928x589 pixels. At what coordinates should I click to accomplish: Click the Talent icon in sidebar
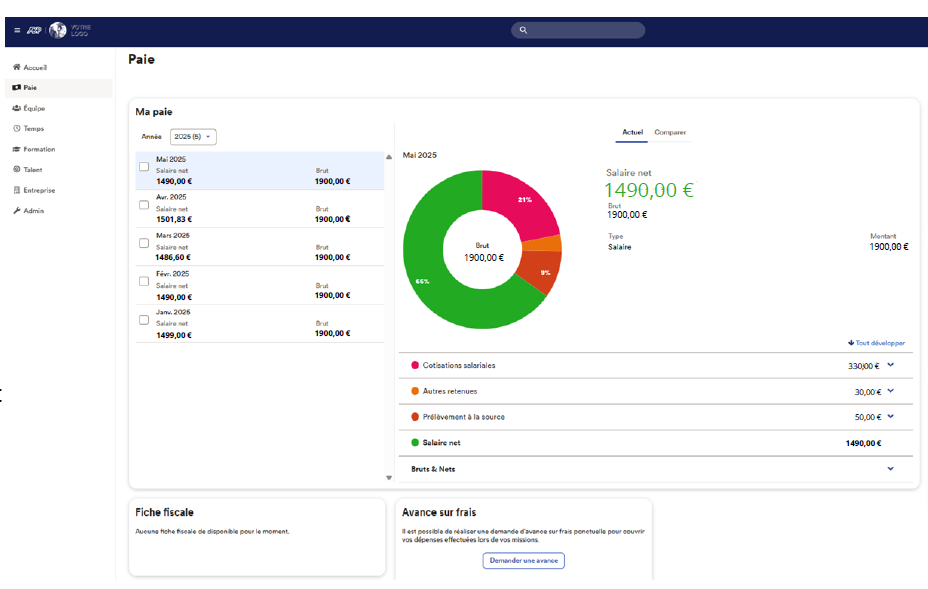(17, 170)
